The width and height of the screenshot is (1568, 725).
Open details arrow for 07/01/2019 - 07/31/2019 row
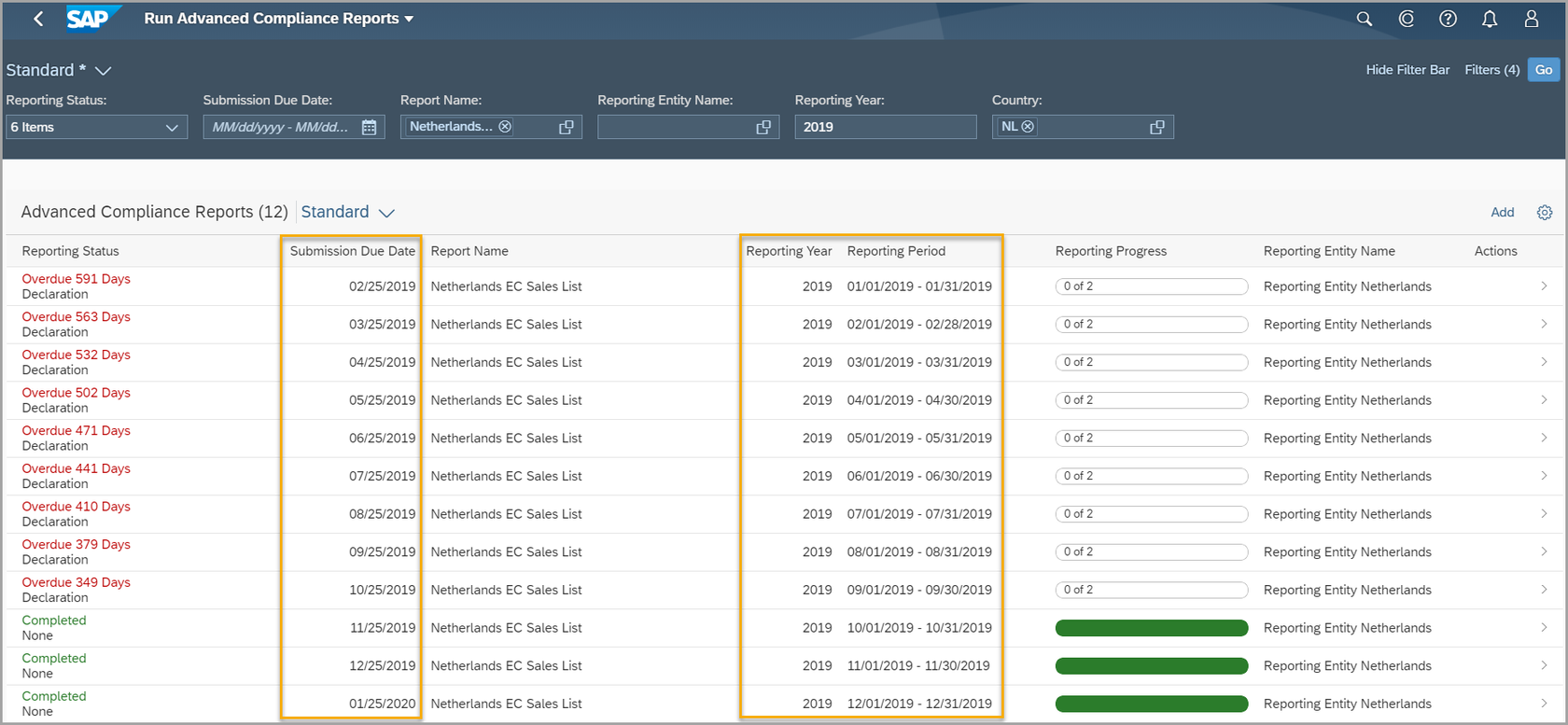tap(1544, 514)
